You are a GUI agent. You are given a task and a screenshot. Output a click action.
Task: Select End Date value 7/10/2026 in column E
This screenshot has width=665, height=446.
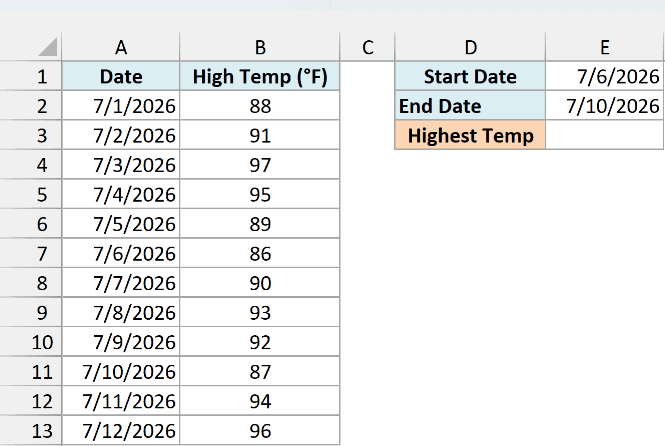[605, 106]
